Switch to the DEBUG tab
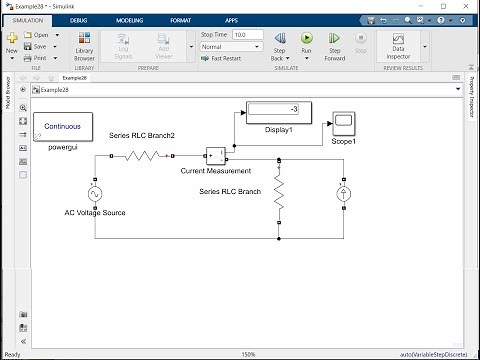480x360 pixels. pyautogui.click(x=79, y=20)
